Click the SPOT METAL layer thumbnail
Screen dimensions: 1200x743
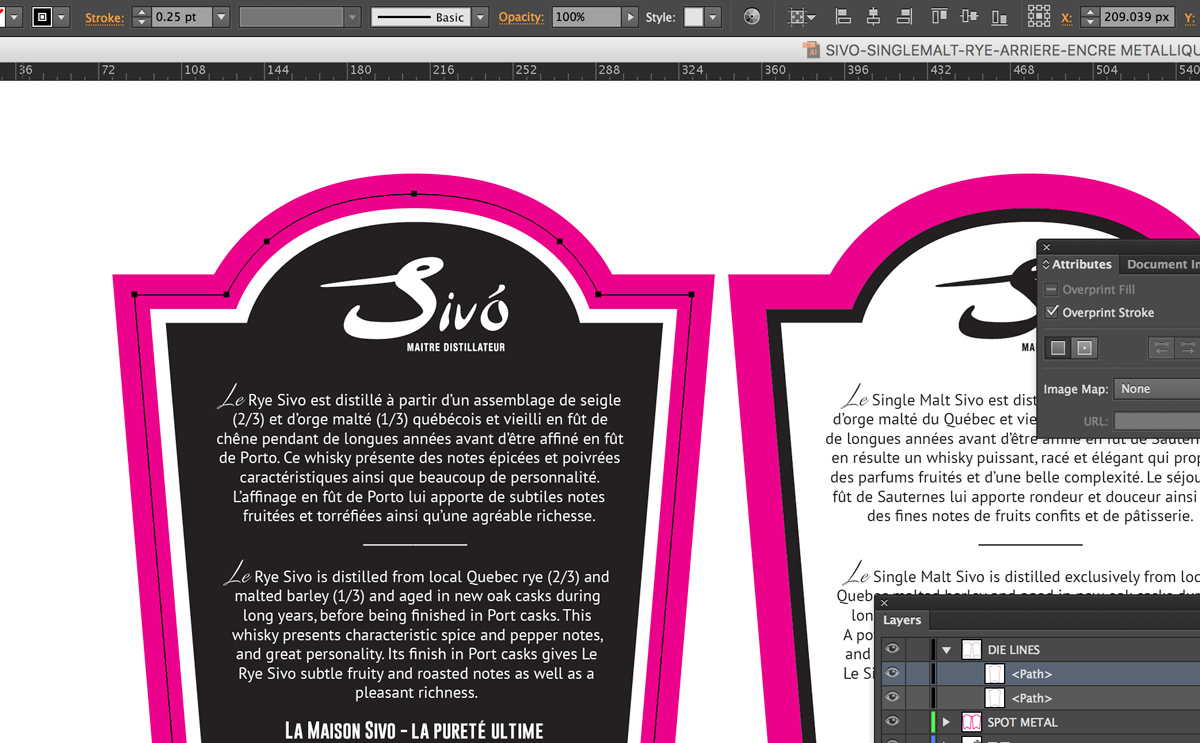971,722
